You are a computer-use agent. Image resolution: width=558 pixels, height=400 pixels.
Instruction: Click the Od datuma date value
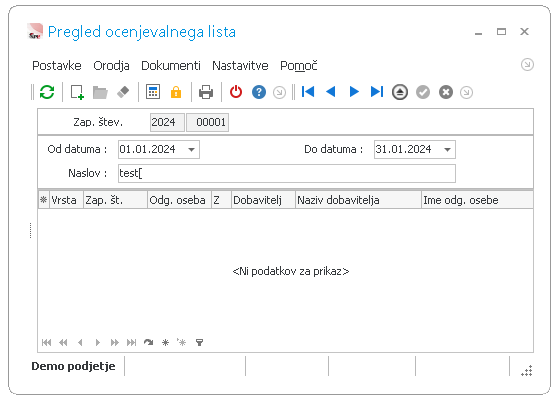pyautogui.click(x=147, y=149)
